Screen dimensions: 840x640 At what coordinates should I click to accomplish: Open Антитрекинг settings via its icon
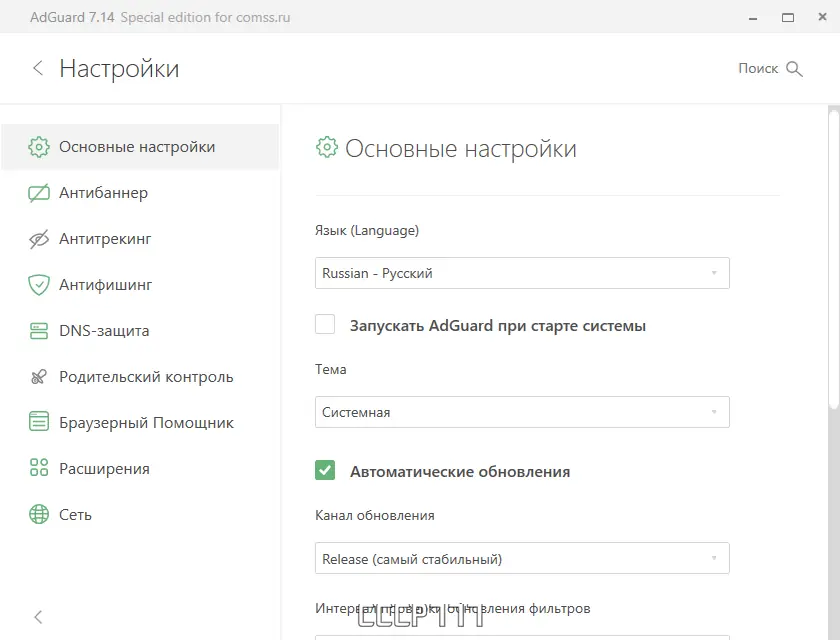click(x=38, y=238)
